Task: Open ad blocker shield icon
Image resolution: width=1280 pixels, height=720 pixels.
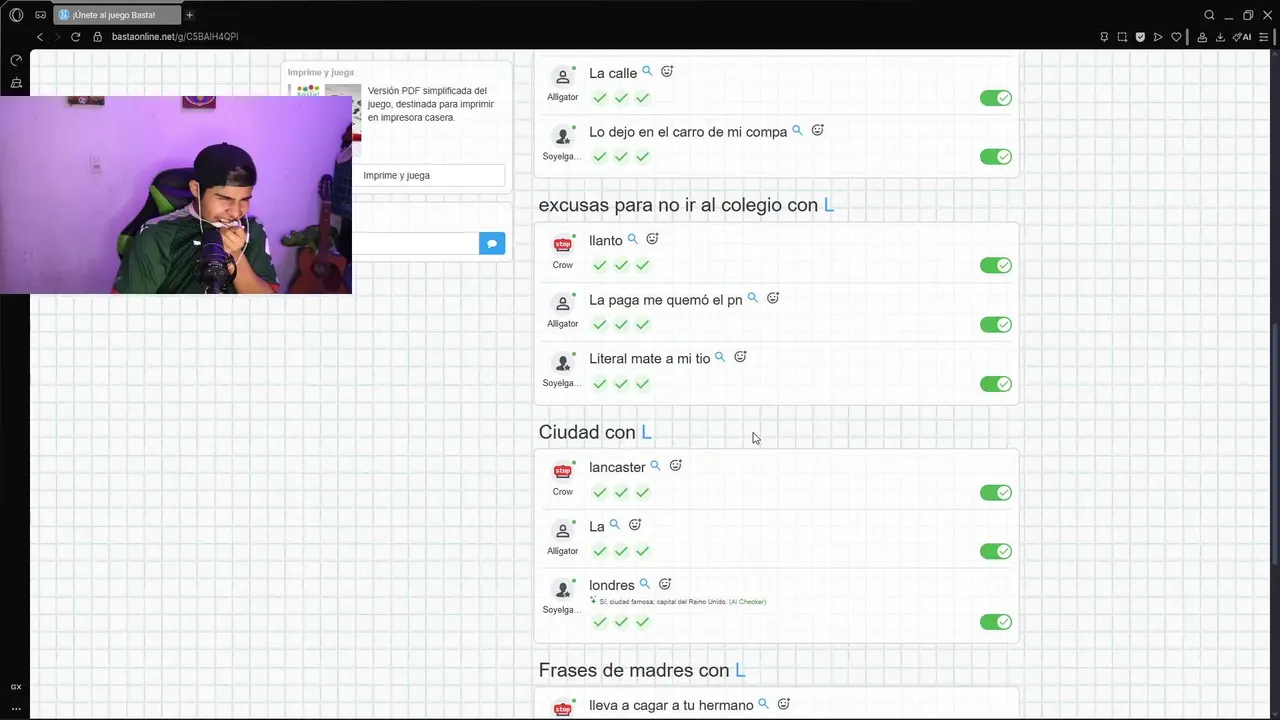Action: [1140, 37]
